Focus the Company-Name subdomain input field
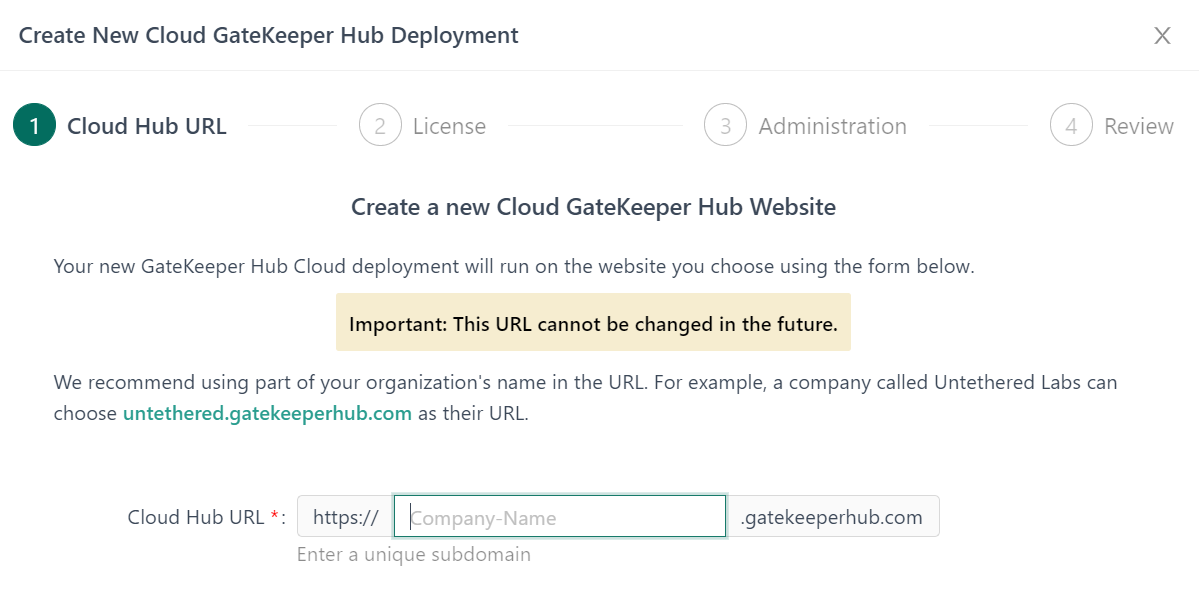Viewport: 1199px width, 598px height. coord(560,517)
